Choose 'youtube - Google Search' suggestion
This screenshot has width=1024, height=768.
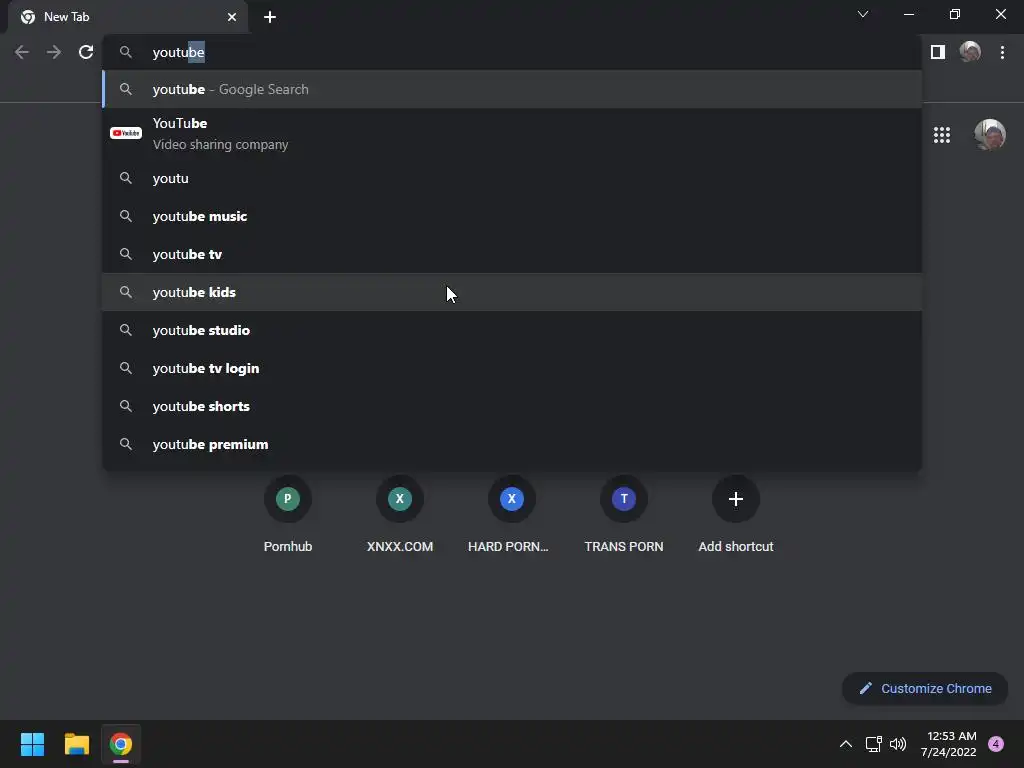(x=512, y=89)
